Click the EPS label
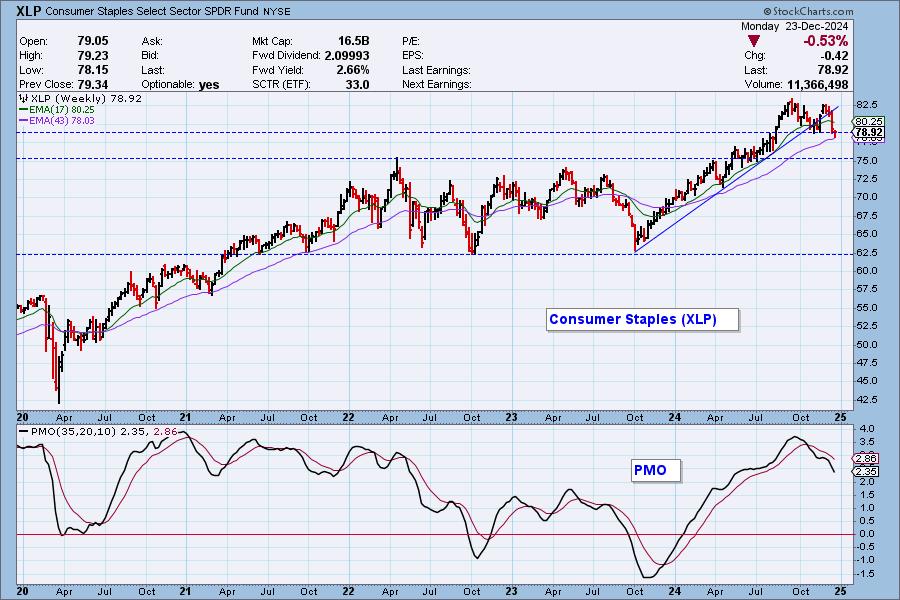 click(413, 56)
